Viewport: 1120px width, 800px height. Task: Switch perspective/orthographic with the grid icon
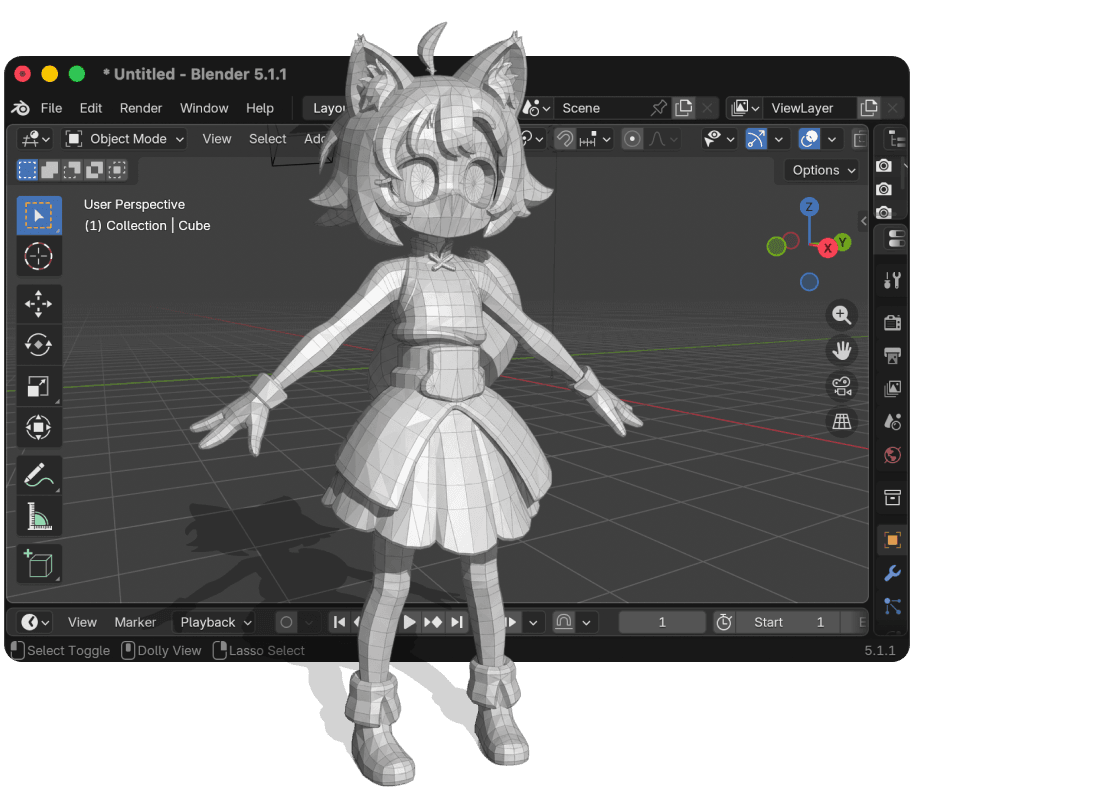point(841,421)
